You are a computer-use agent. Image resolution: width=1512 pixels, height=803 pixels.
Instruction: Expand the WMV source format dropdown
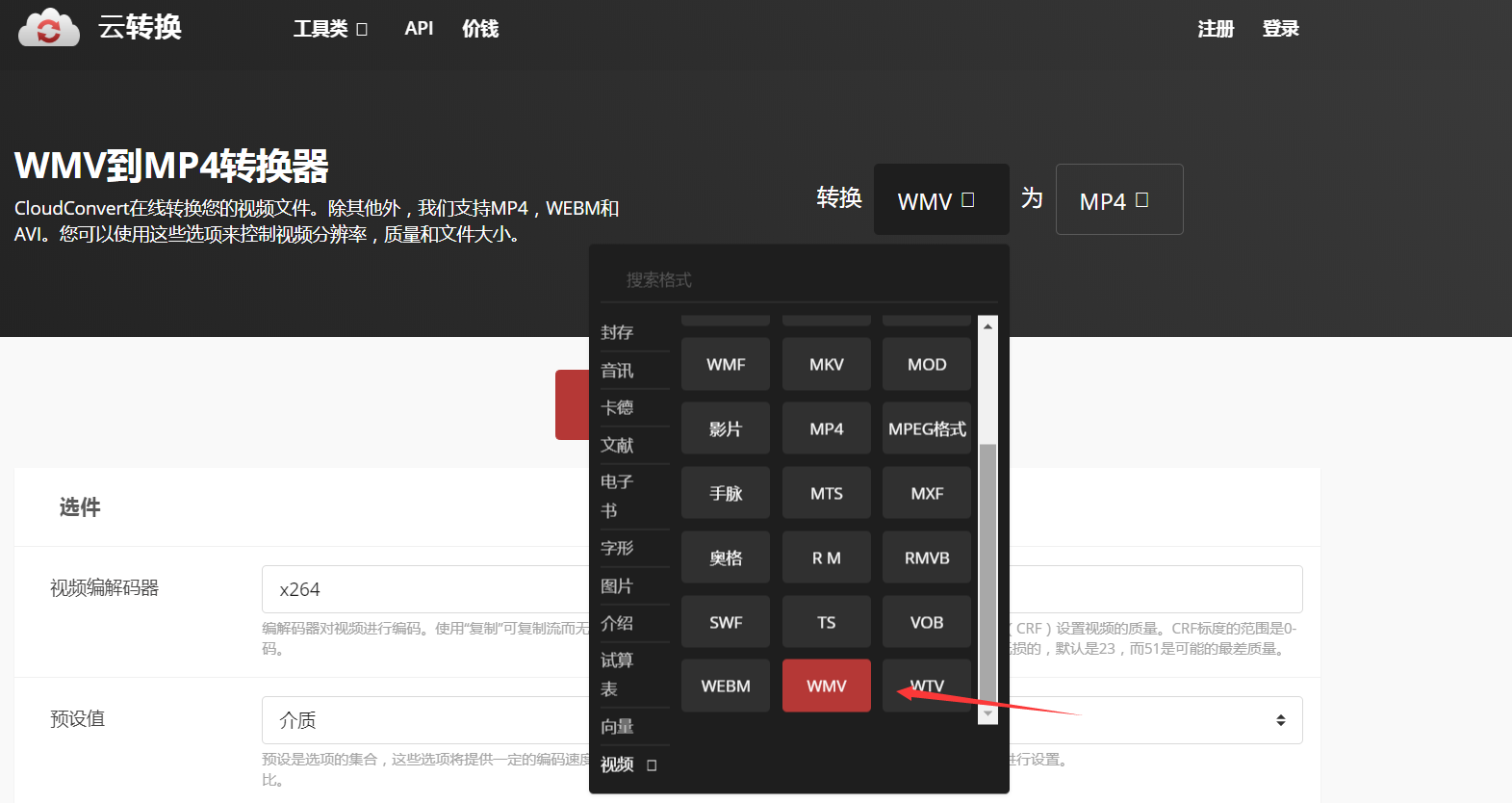coord(941,199)
